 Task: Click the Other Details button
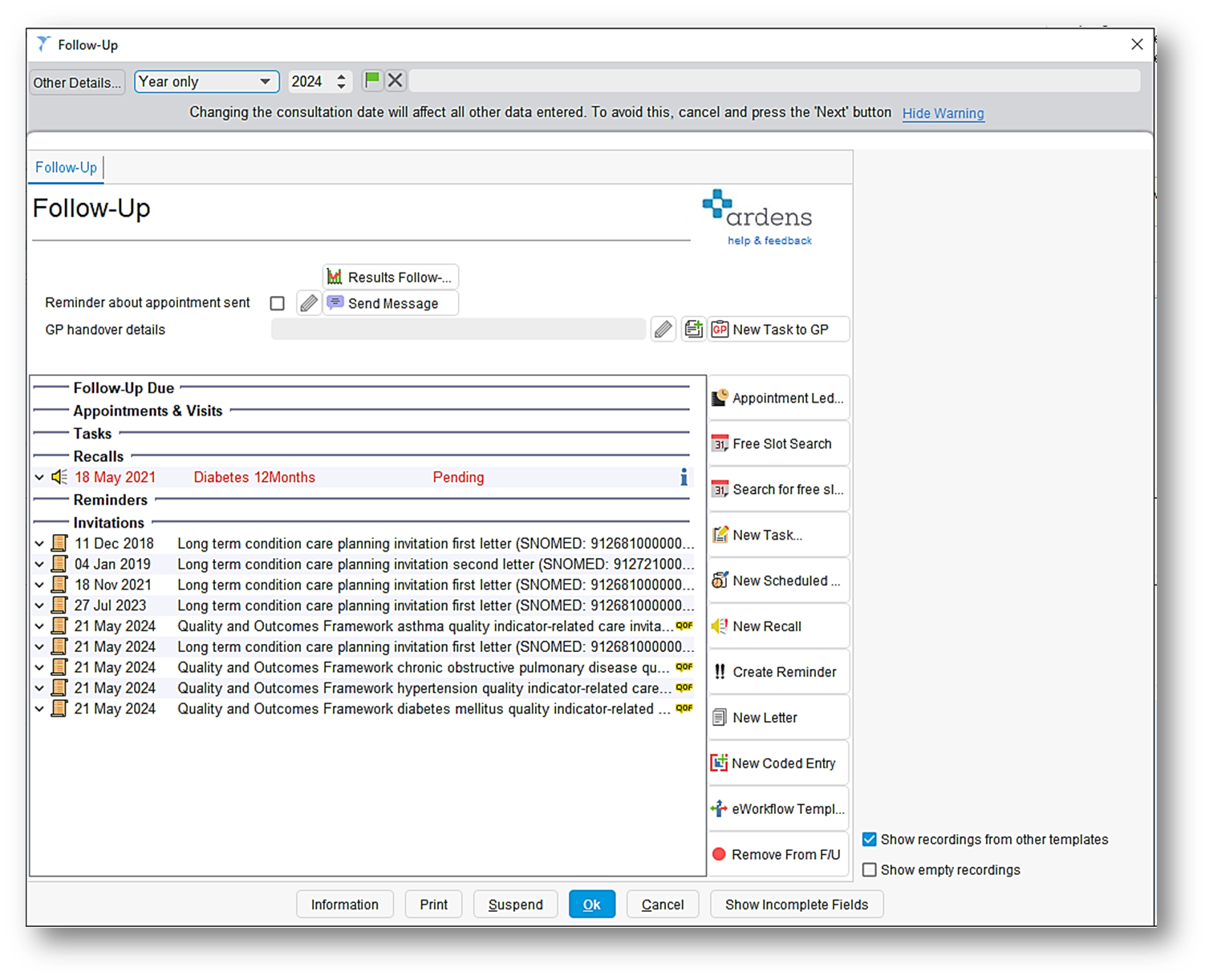tap(77, 83)
